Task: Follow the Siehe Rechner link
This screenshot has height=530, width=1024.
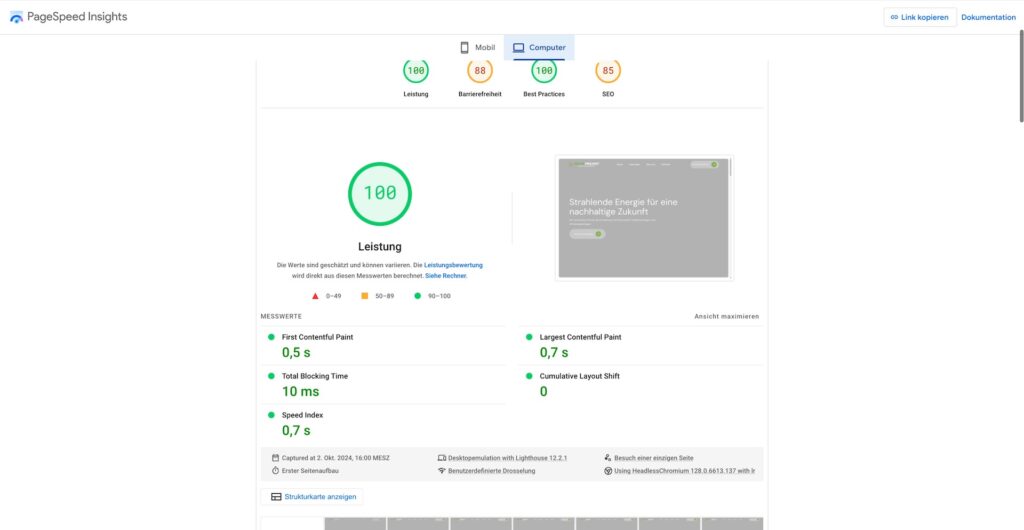Action: click(446, 275)
